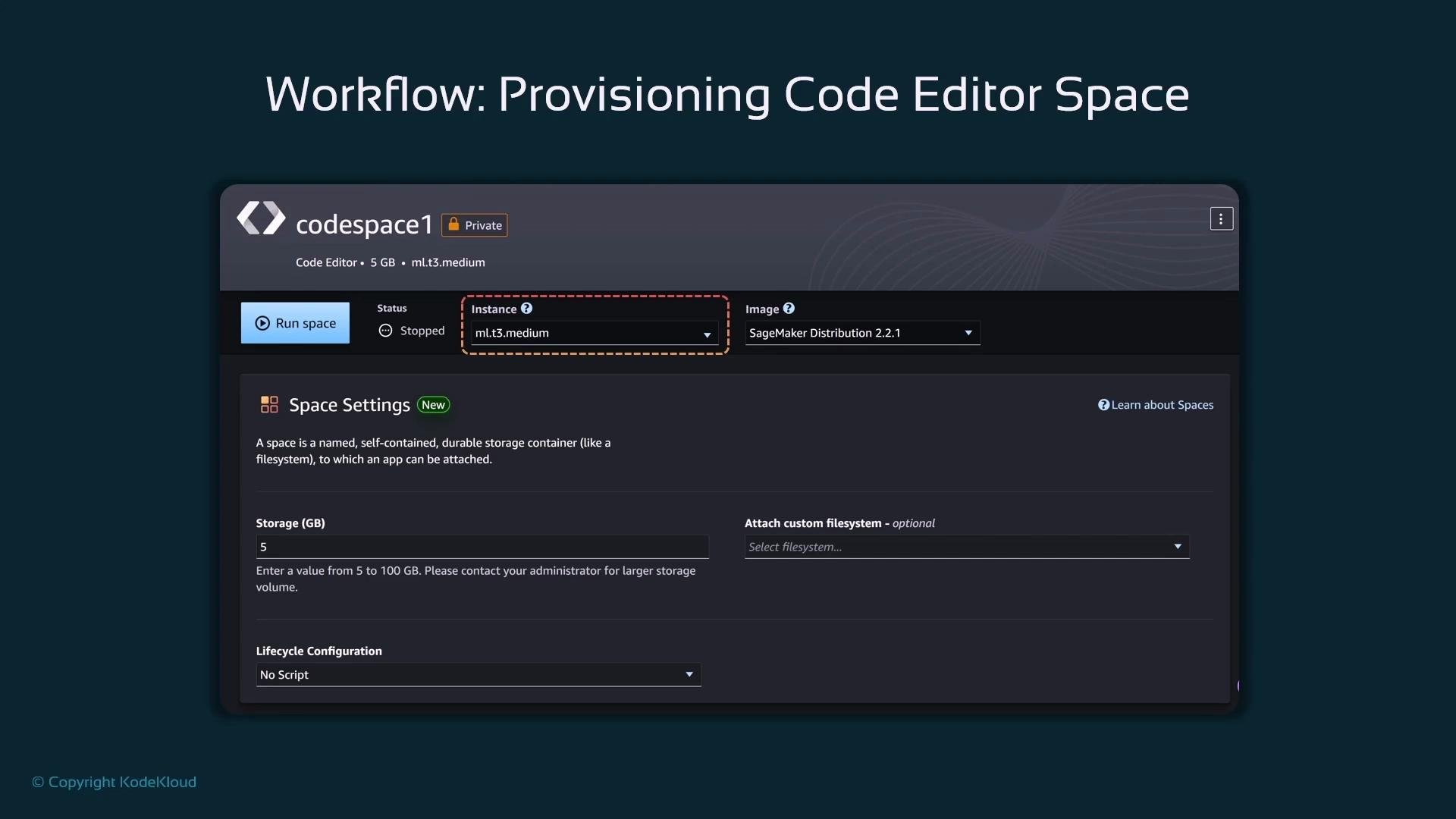Click the Image help question mark icon

(789, 309)
